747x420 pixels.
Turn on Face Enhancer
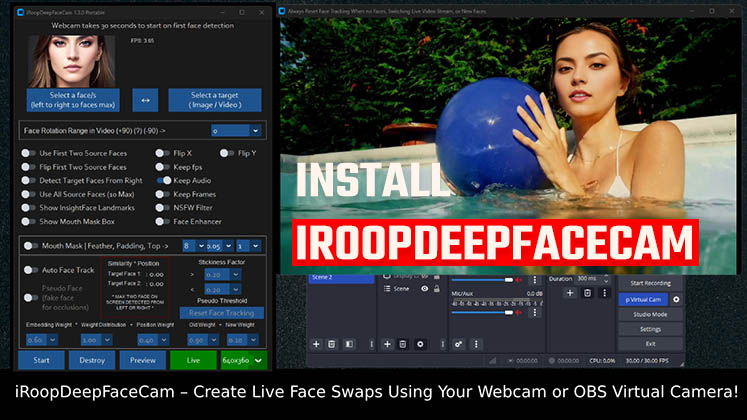coord(162,221)
